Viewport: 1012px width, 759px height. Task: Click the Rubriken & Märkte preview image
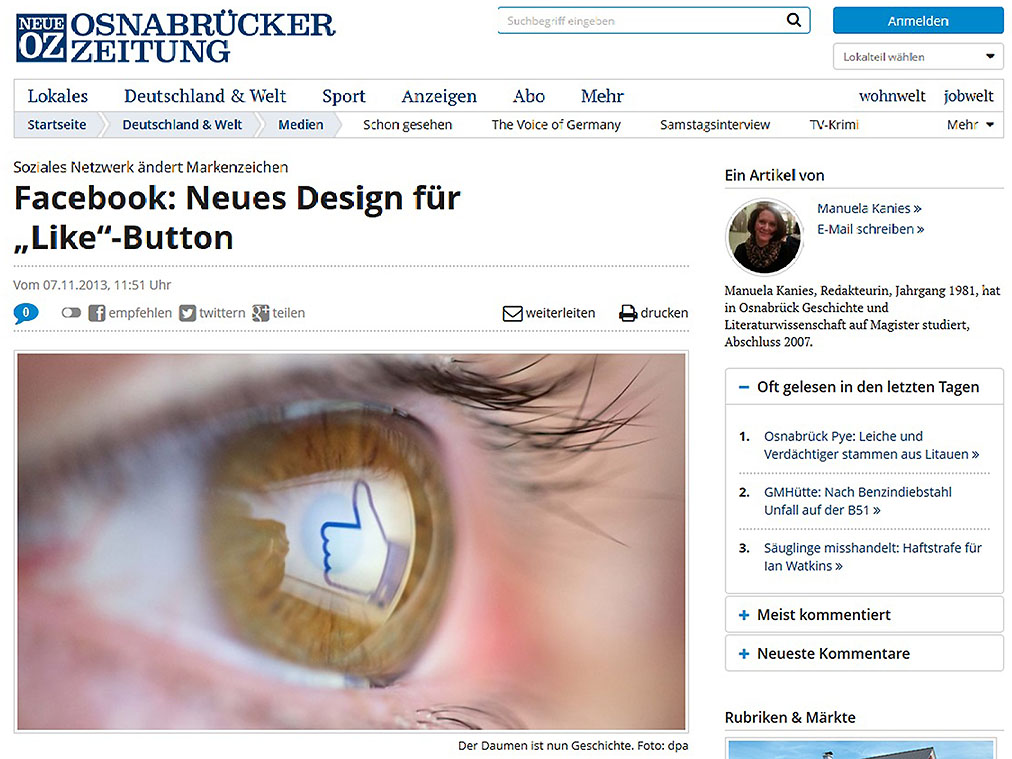(862, 749)
